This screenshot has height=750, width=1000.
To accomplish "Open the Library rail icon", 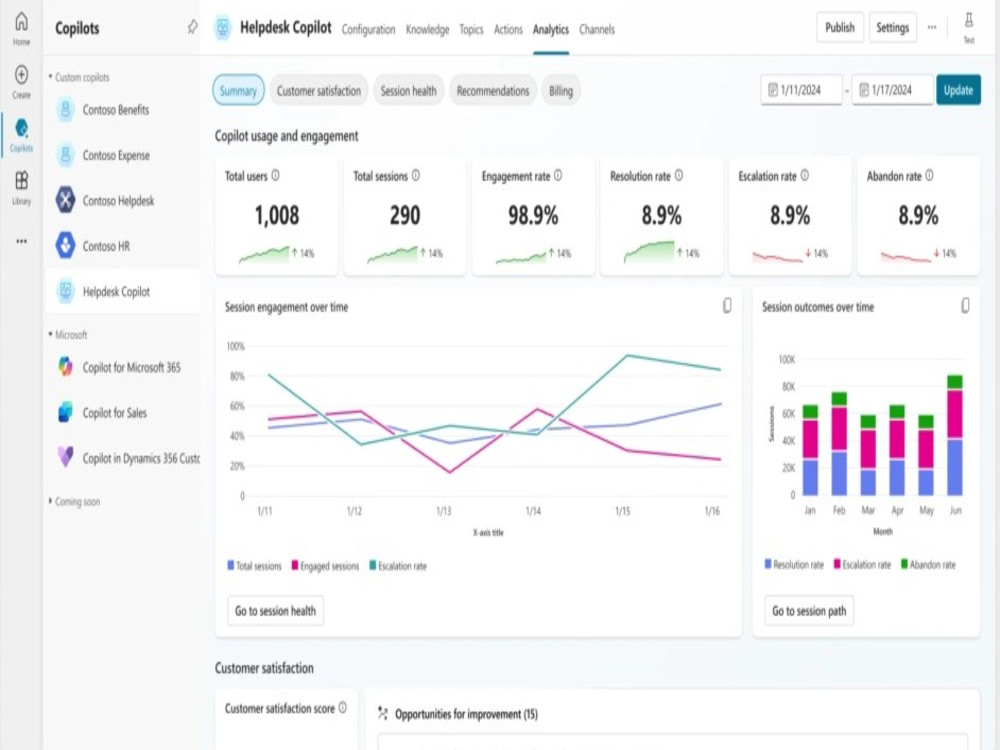I will (x=21, y=188).
